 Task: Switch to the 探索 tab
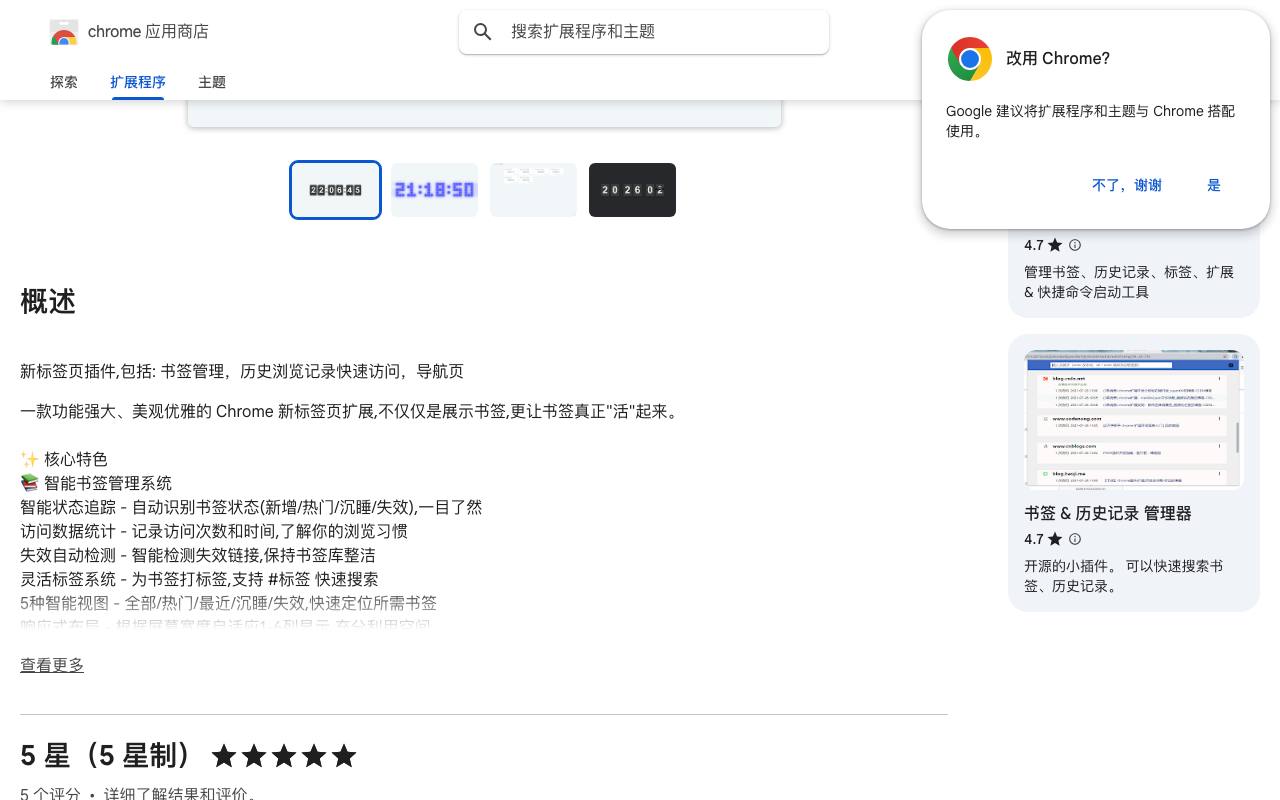(x=64, y=82)
